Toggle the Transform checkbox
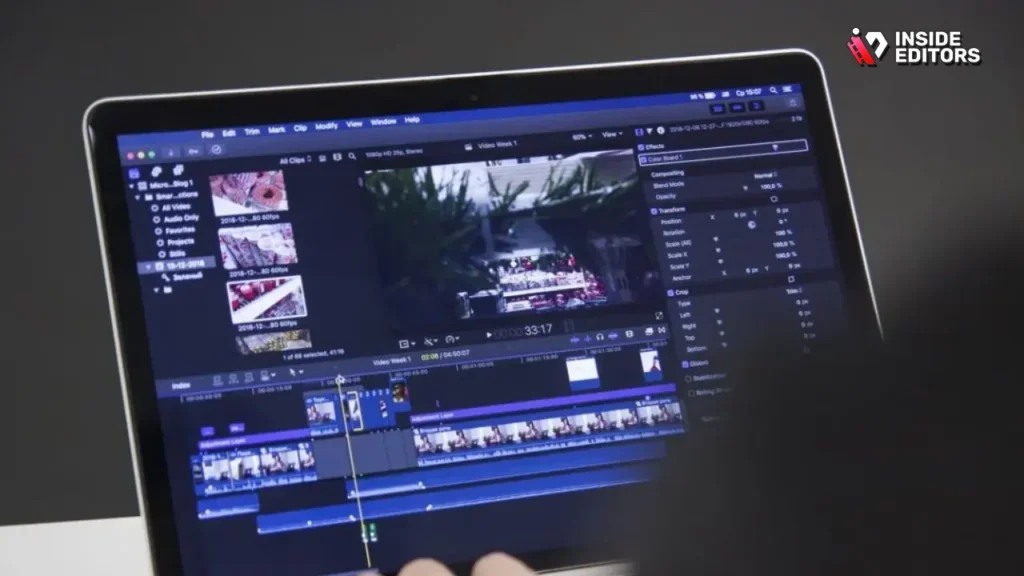This screenshot has width=1024, height=576. [x=654, y=211]
